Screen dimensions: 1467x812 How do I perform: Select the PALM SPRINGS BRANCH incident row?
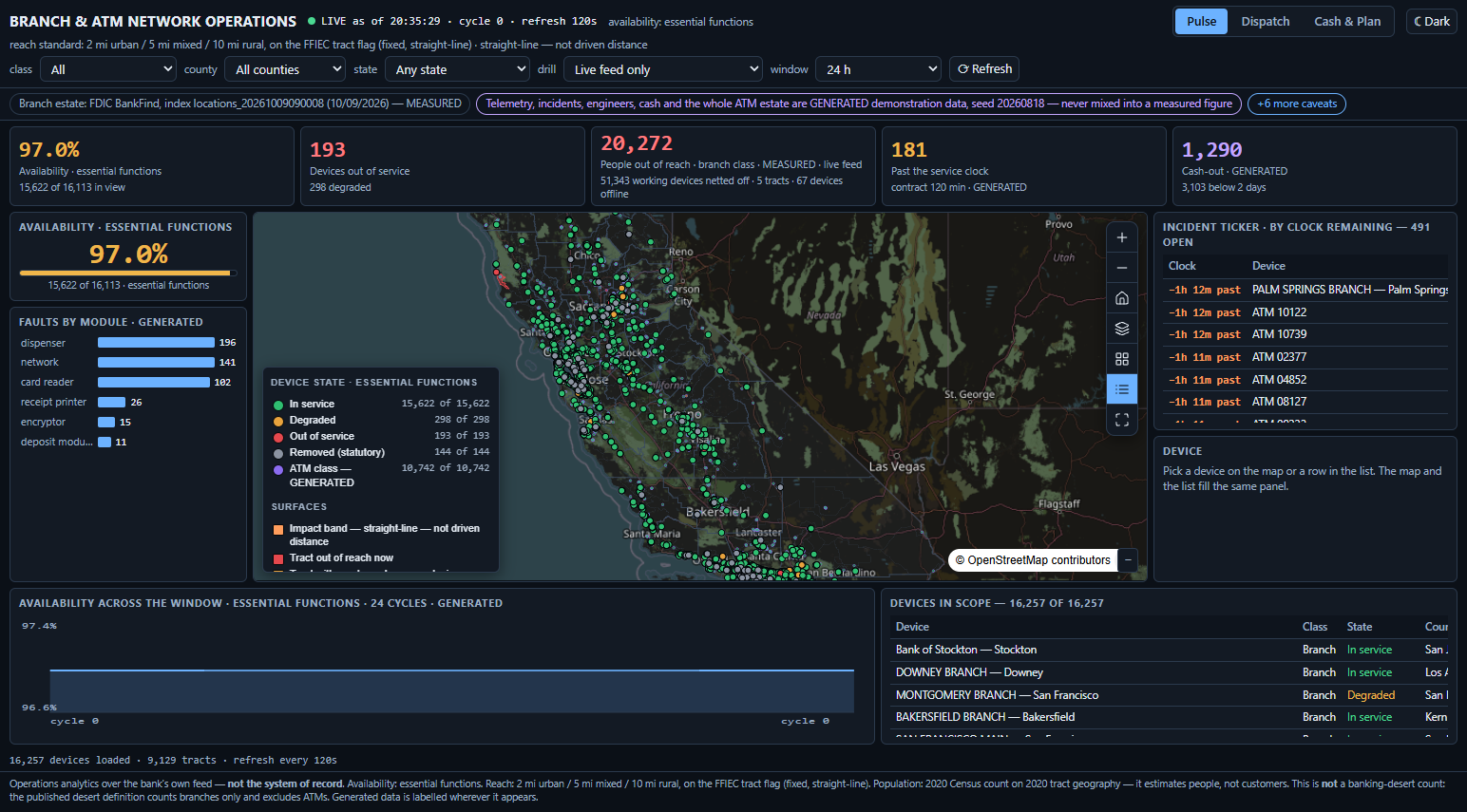pyautogui.click(x=1305, y=290)
